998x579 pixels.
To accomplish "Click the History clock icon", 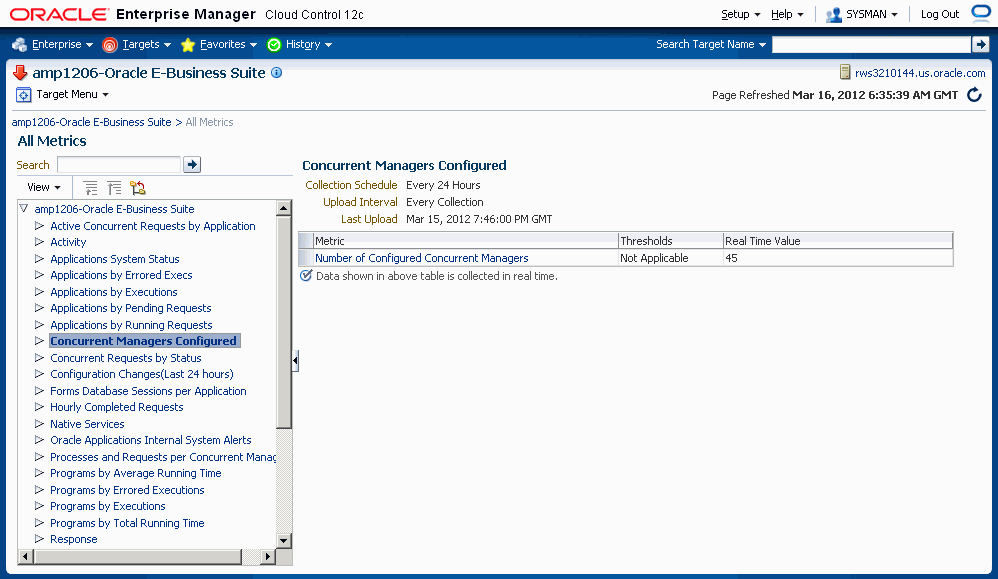I will point(274,45).
